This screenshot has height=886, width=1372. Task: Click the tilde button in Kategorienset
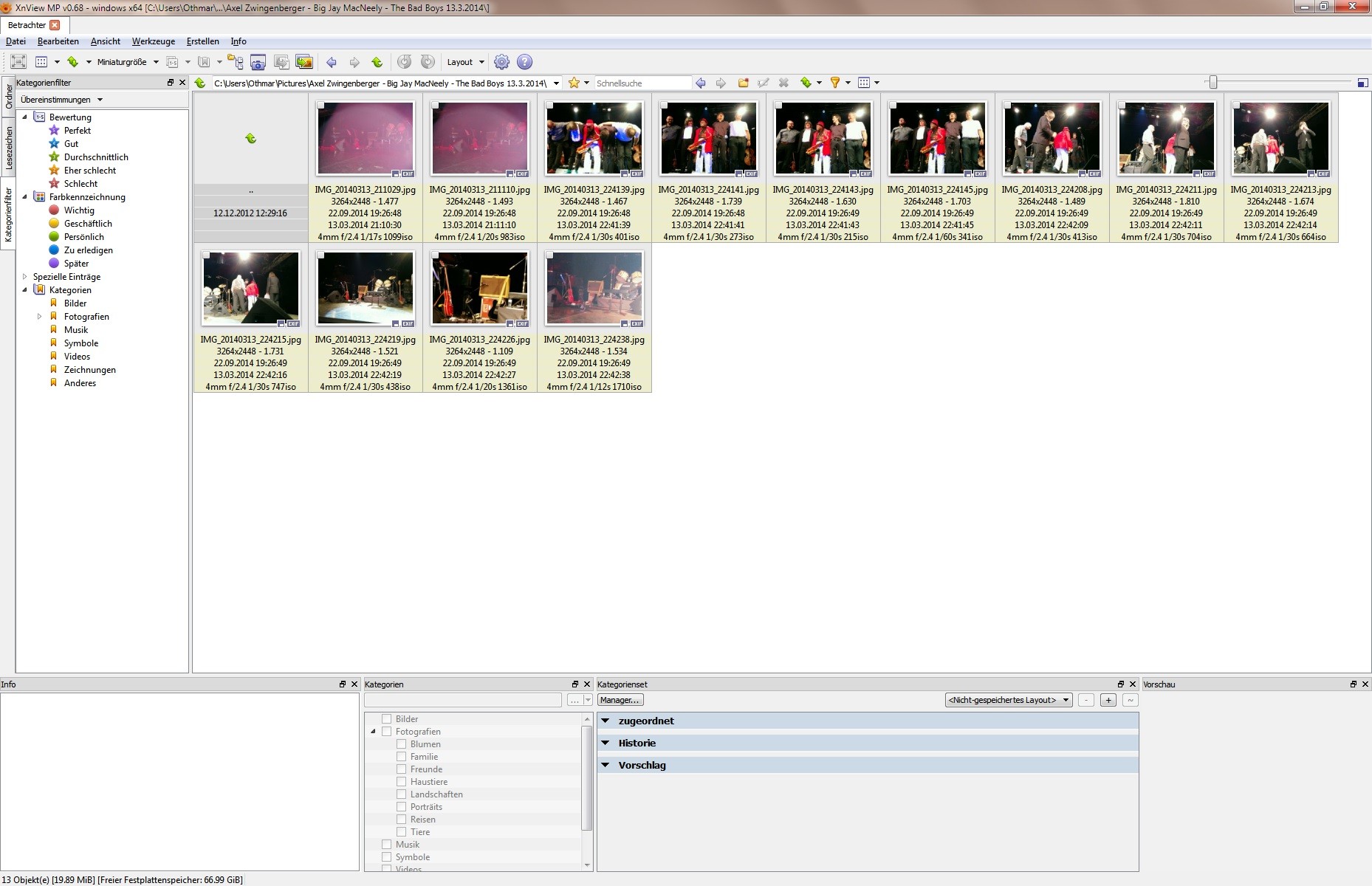[1131, 700]
